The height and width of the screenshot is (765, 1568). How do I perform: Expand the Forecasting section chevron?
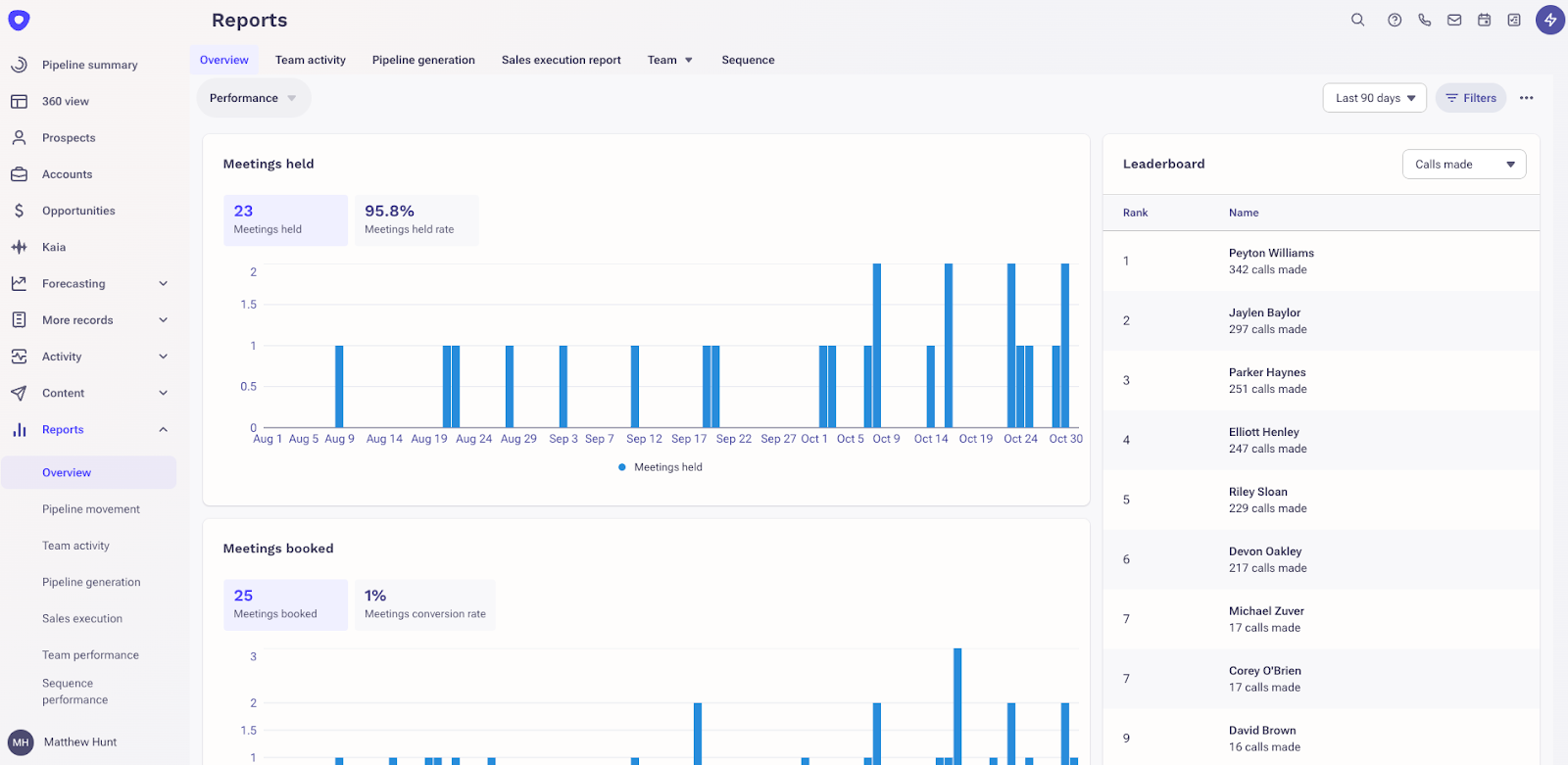(163, 284)
